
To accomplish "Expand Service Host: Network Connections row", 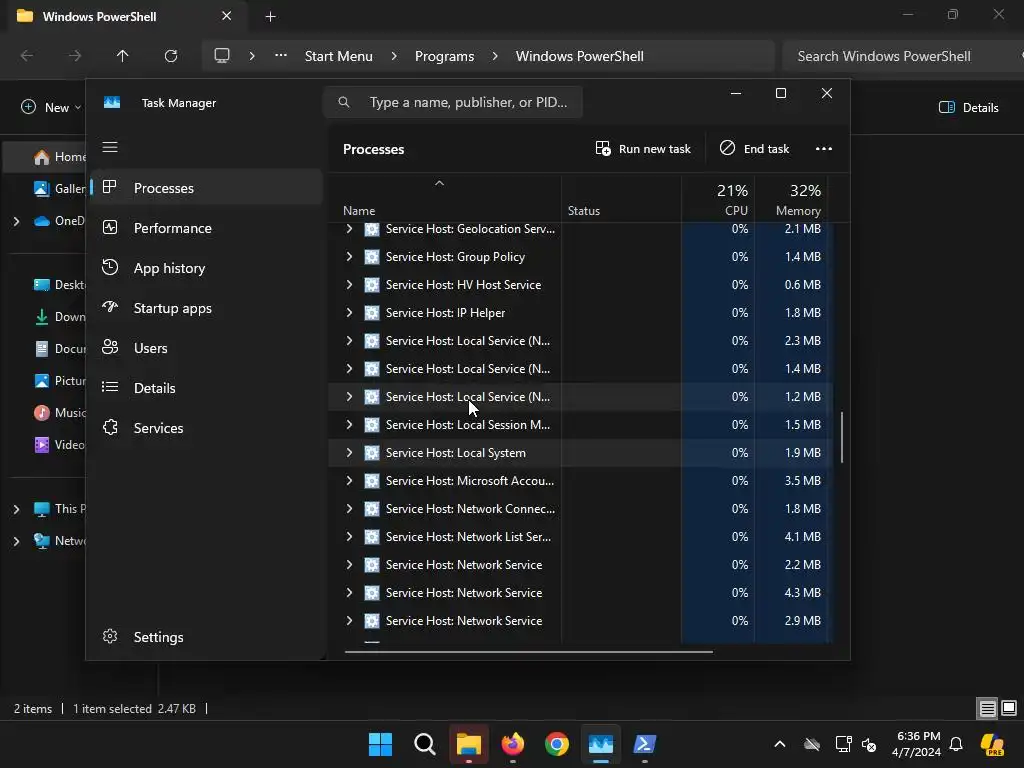I will click(349, 509).
